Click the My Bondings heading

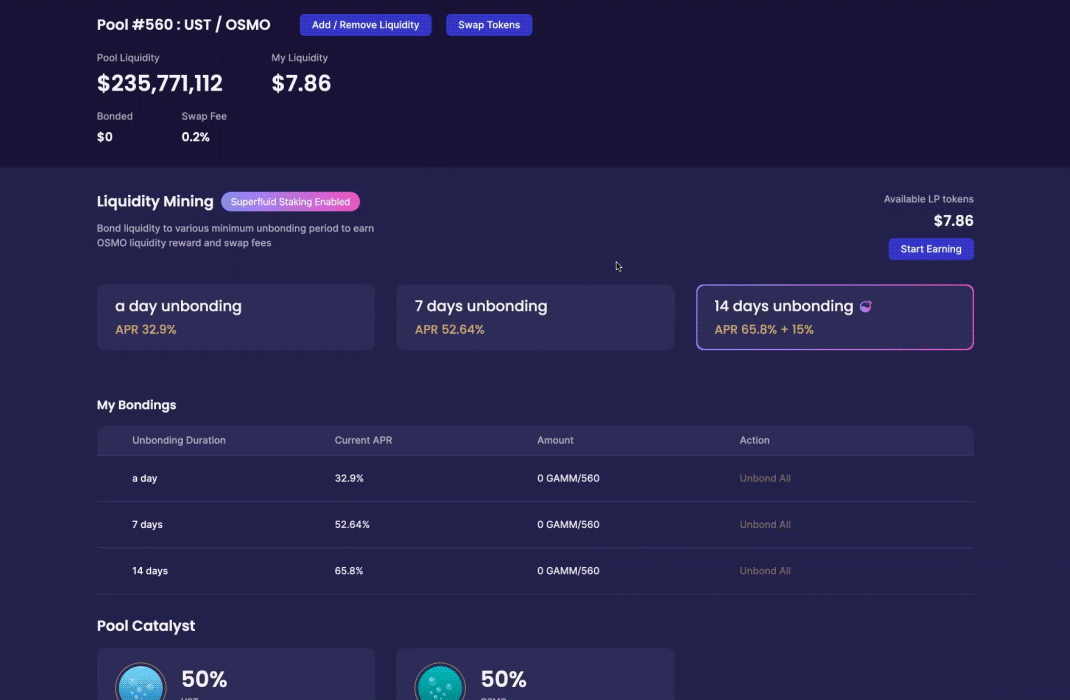(x=136, y=405)
